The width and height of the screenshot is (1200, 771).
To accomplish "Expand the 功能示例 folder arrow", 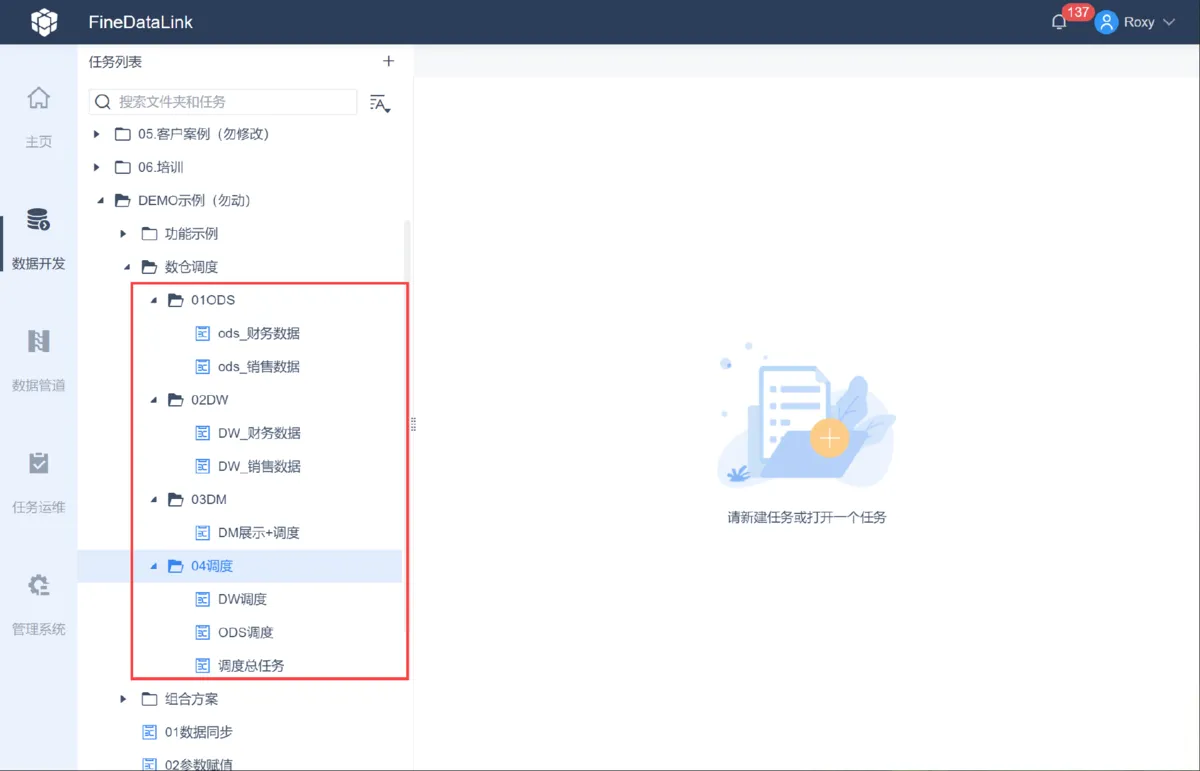I will [x=124, y=234].
